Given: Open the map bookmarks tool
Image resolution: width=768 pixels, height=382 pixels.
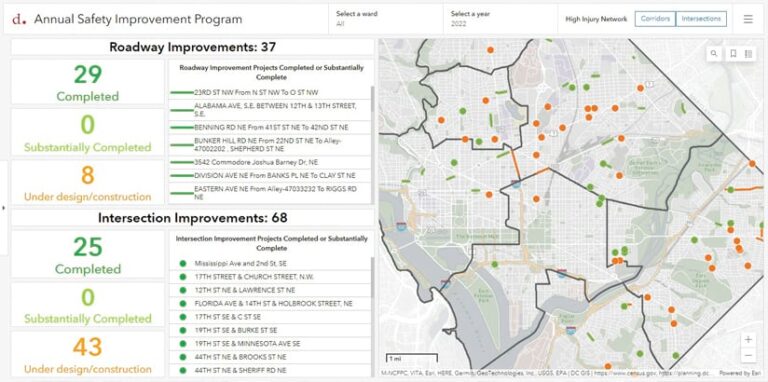Looking at the screenshot, I should [733, 54].
